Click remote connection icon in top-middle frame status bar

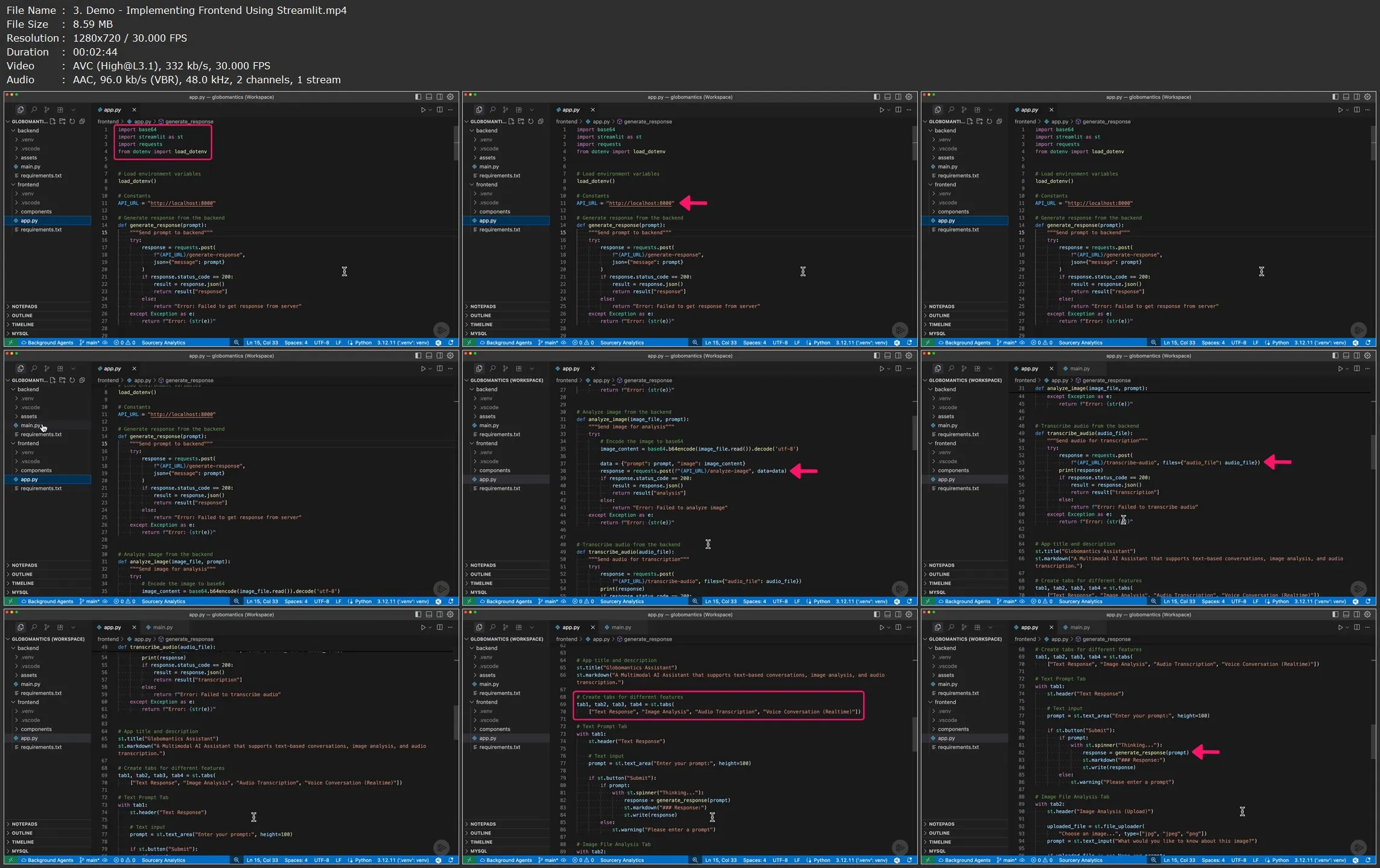tap(469, 343)
